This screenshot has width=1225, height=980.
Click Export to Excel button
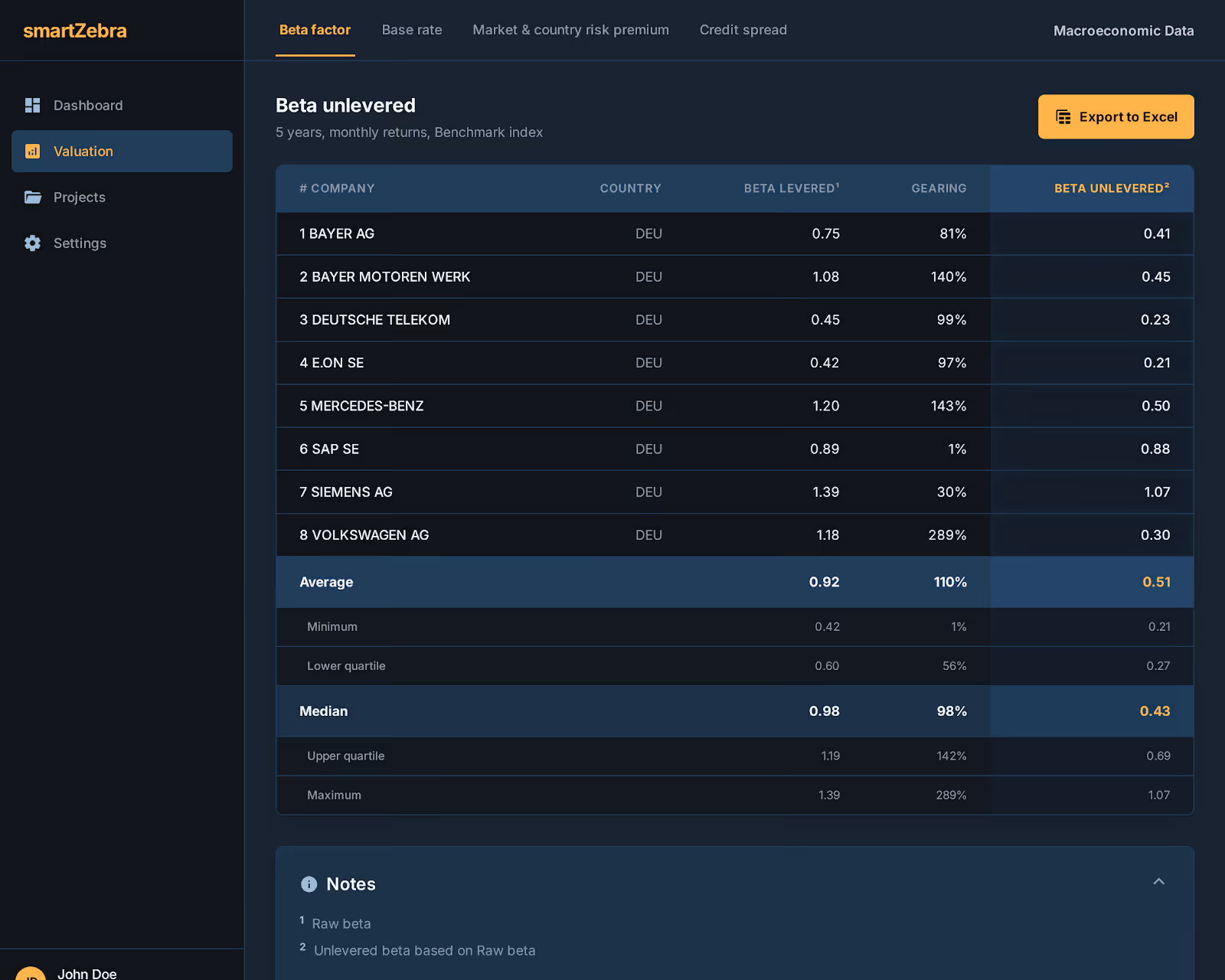coord(1116,116)
